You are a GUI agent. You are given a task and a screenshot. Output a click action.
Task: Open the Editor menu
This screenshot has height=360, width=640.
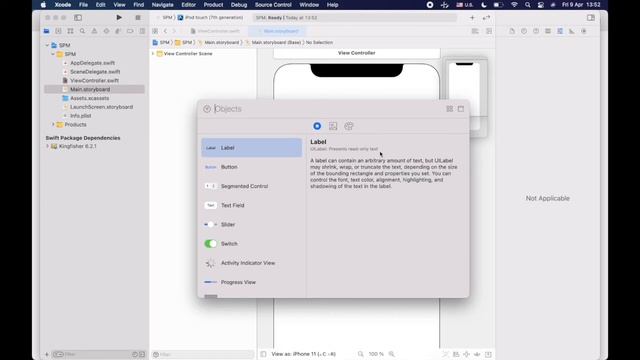(x=189, y=5)
